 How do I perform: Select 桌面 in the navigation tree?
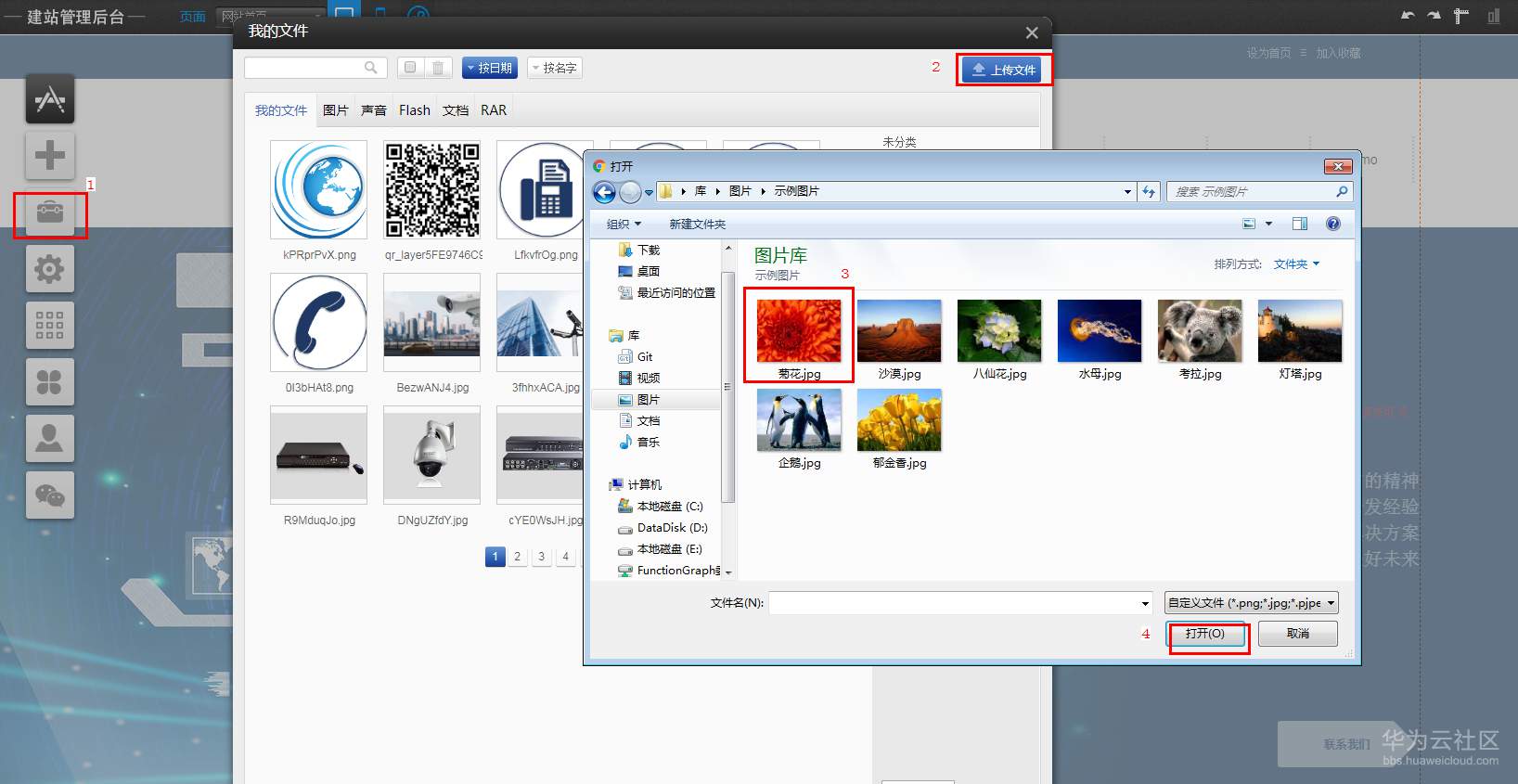click(649, 272)
